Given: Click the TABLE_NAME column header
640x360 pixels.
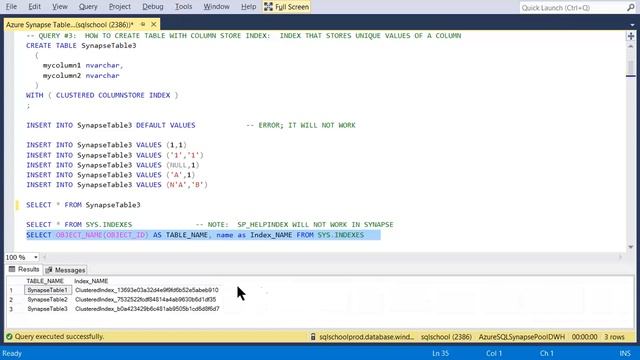Looking at the screenshot, I should 45,281.
